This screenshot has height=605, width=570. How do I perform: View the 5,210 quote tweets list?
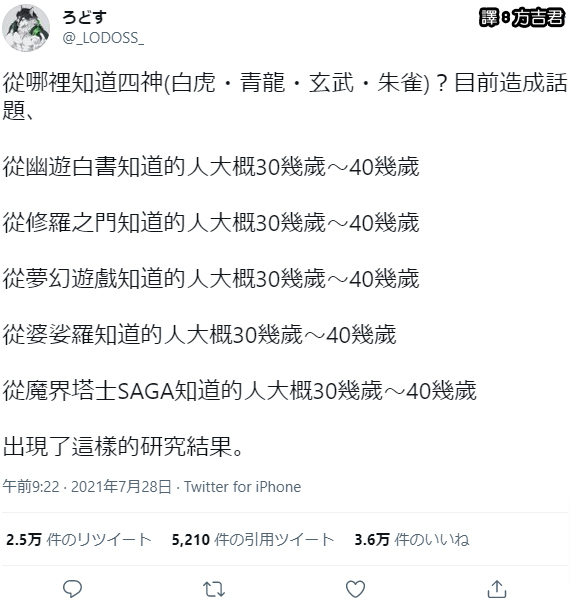coord(253,539)
